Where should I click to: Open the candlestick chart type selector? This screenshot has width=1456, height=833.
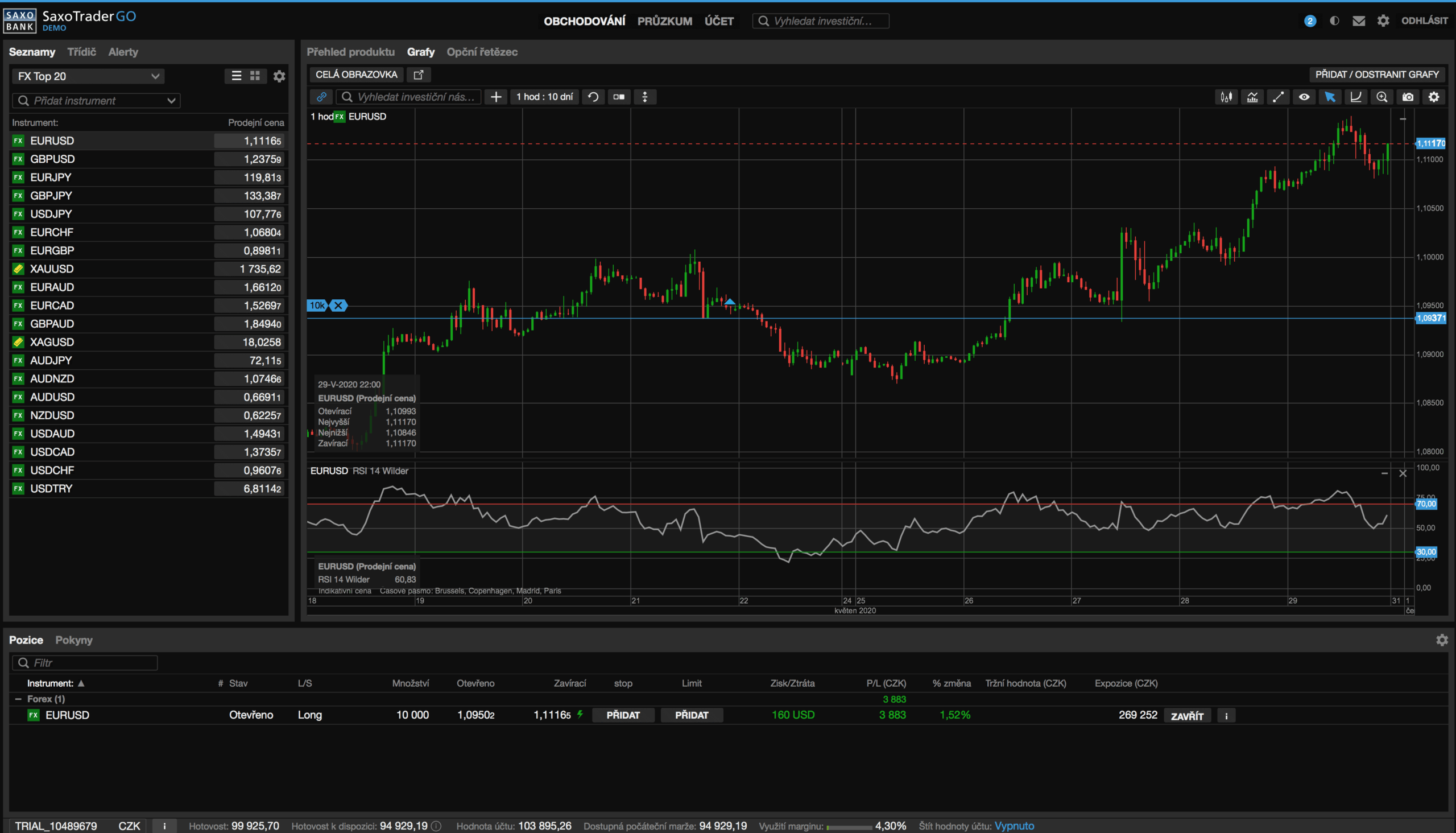(x=1226, y=97)
